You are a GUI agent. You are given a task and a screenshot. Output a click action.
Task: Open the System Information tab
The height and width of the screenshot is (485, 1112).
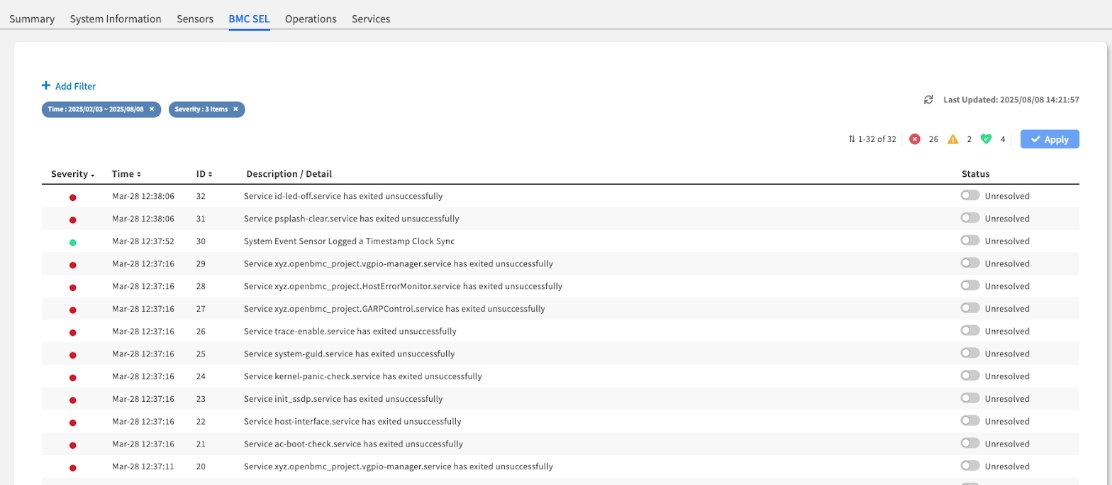click(x=115, y=19)
